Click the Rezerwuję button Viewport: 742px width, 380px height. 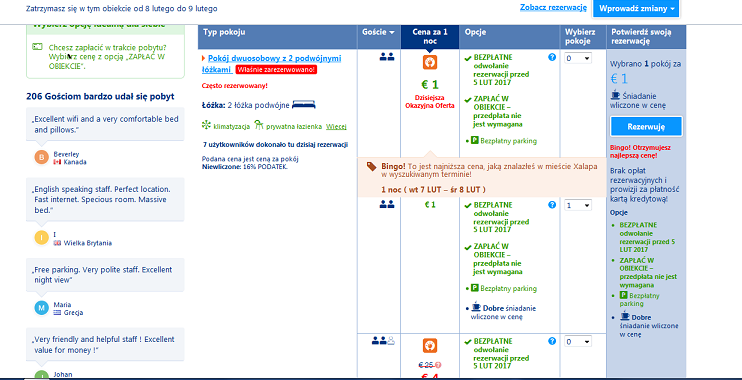pyautogui.click(x=646, y=127)
